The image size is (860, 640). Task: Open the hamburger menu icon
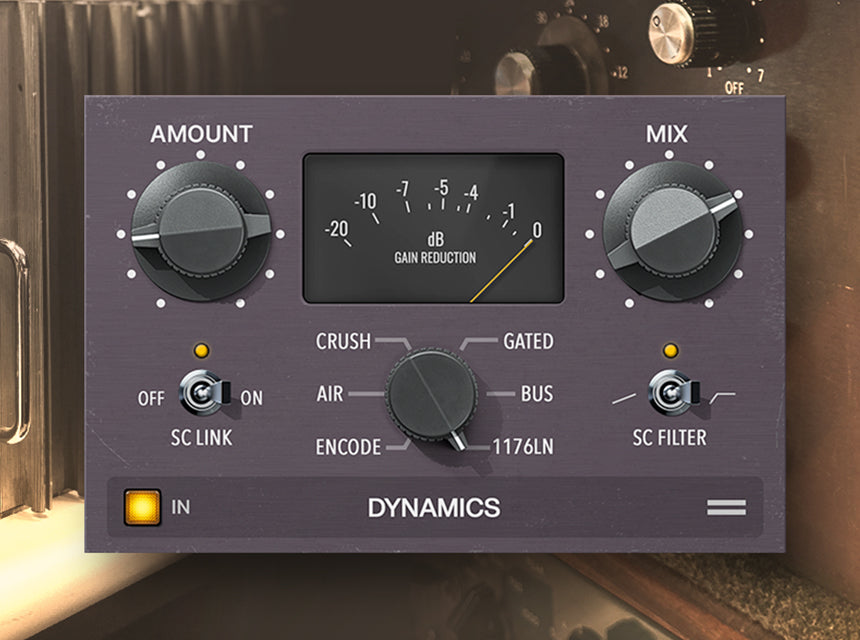pyautogui.click(x=726, y=507)
